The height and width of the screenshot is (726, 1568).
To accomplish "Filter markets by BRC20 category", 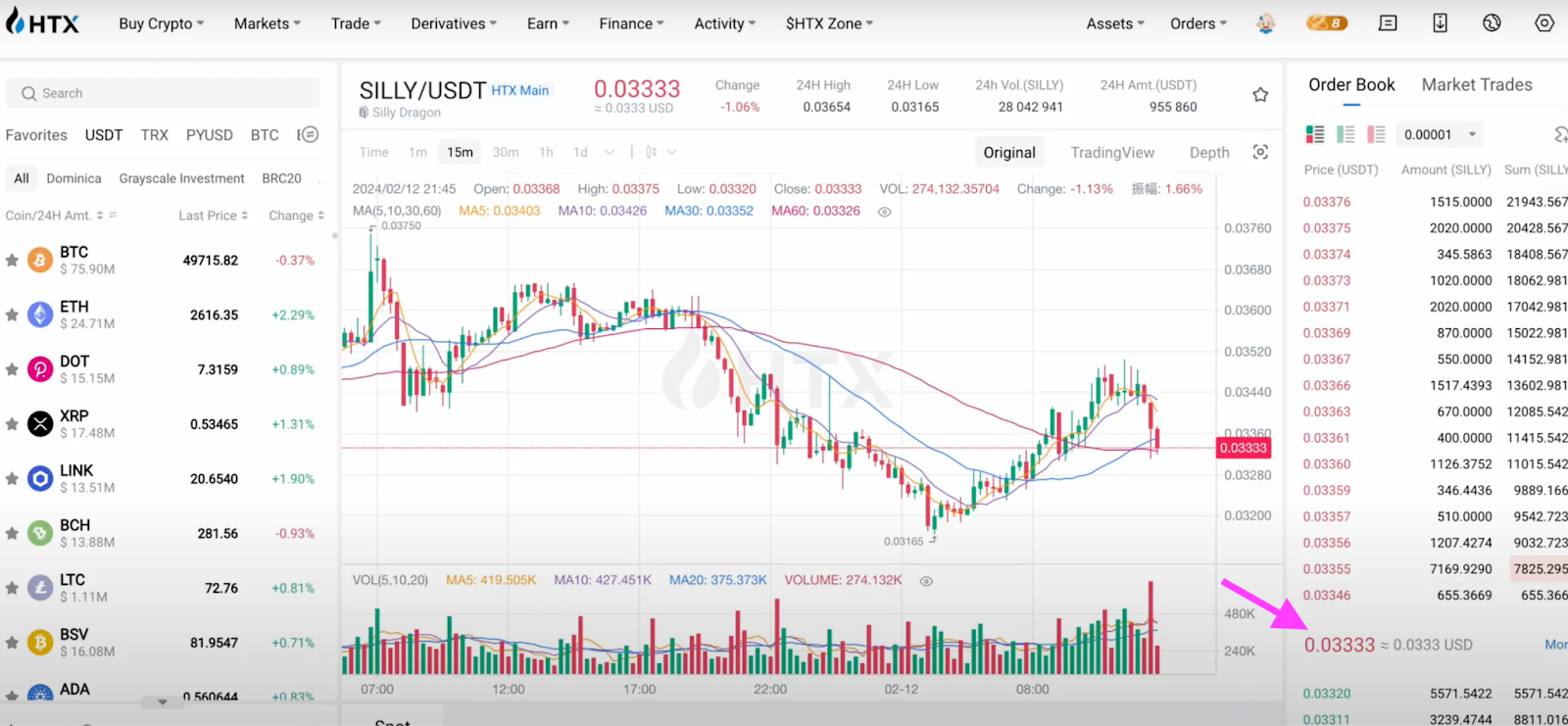I will pos(281,178).
